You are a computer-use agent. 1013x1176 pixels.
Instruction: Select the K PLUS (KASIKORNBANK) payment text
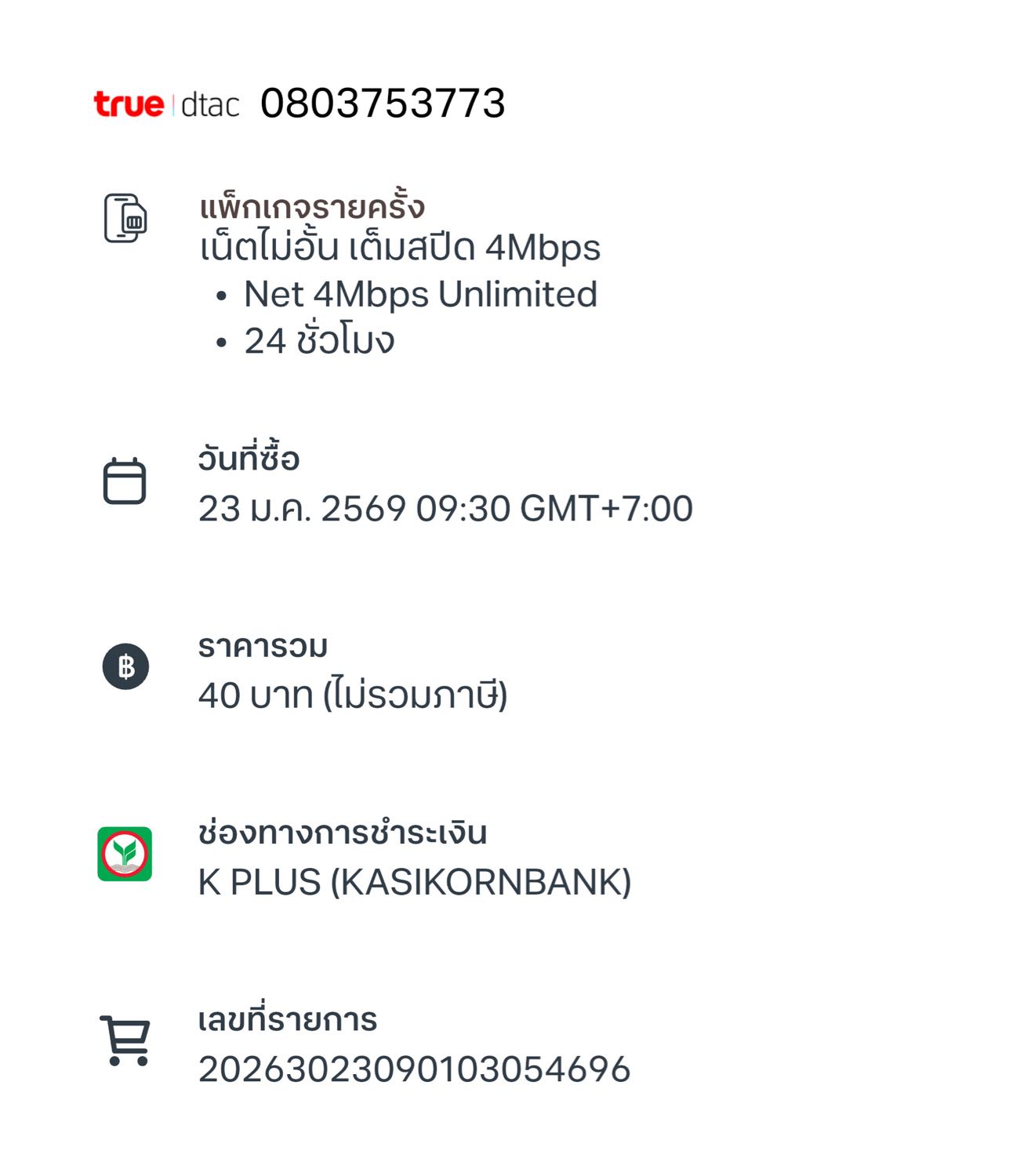click(414, 882)
